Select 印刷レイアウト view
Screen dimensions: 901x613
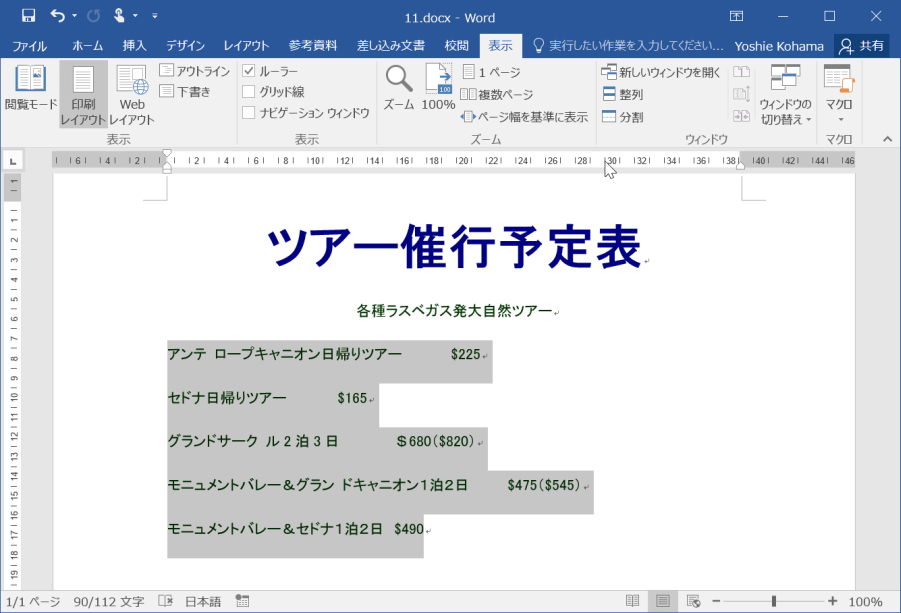point(83,95)
